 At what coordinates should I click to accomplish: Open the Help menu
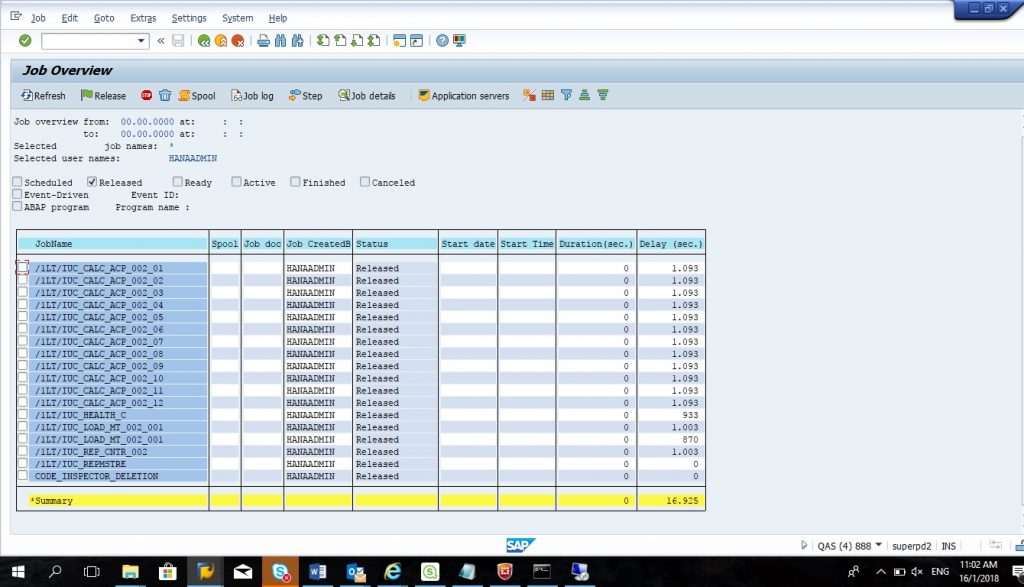[278, 18]
